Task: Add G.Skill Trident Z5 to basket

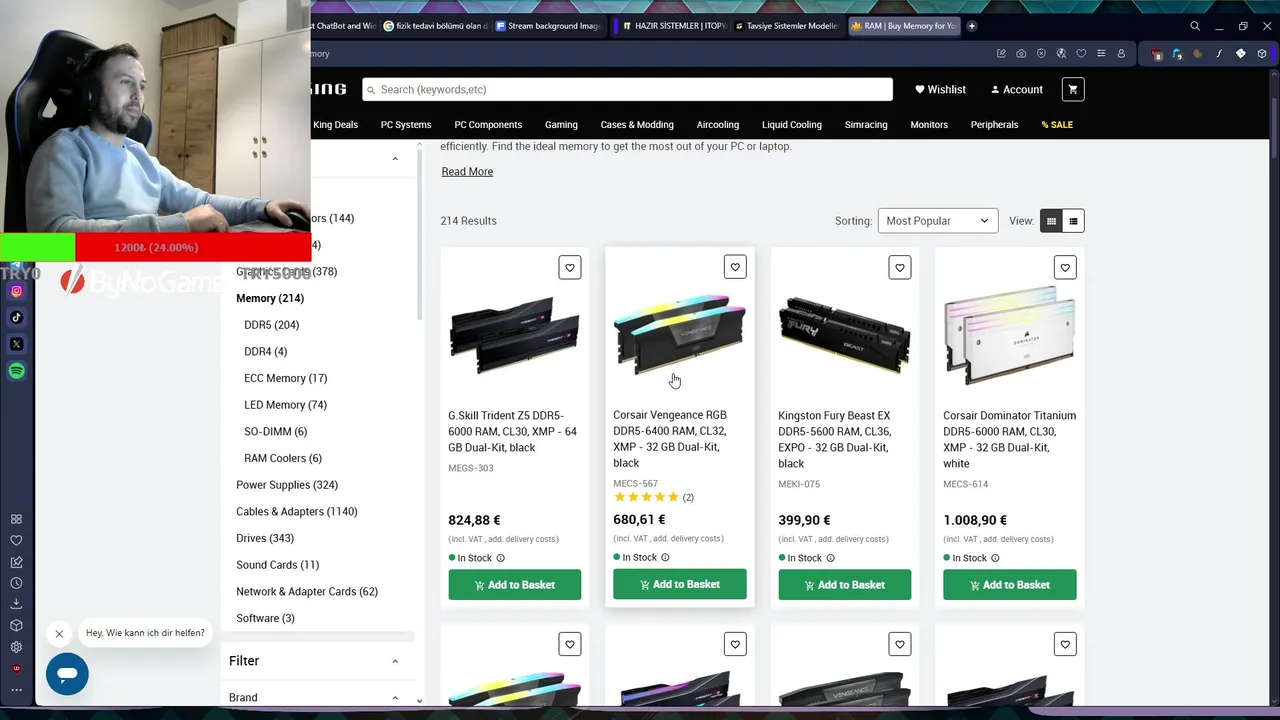Action: (515, 585)
